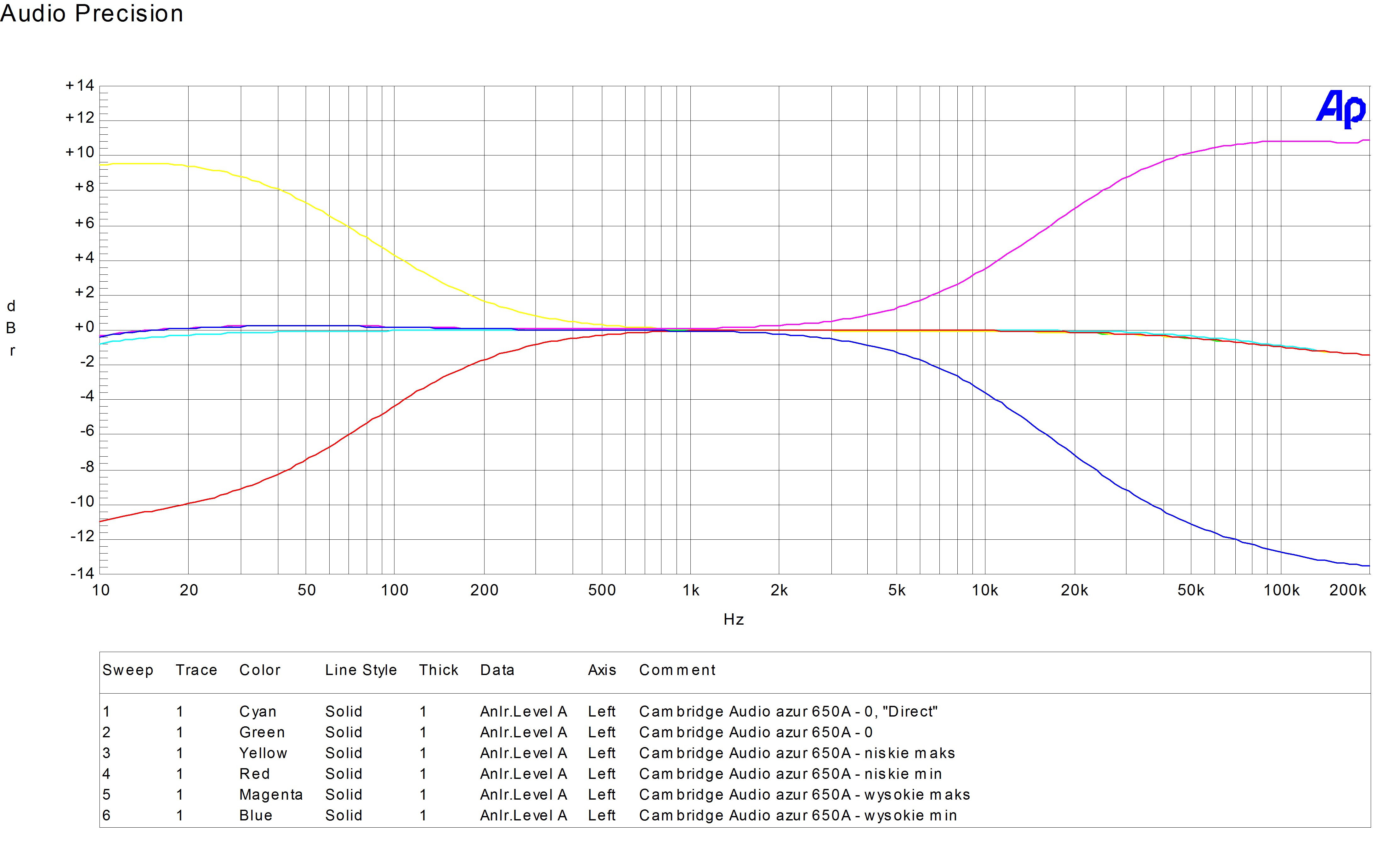Select the '50' label on the frequency axis
The width and height of the screenshot is (1400, 861).
[x=306, y=590]
